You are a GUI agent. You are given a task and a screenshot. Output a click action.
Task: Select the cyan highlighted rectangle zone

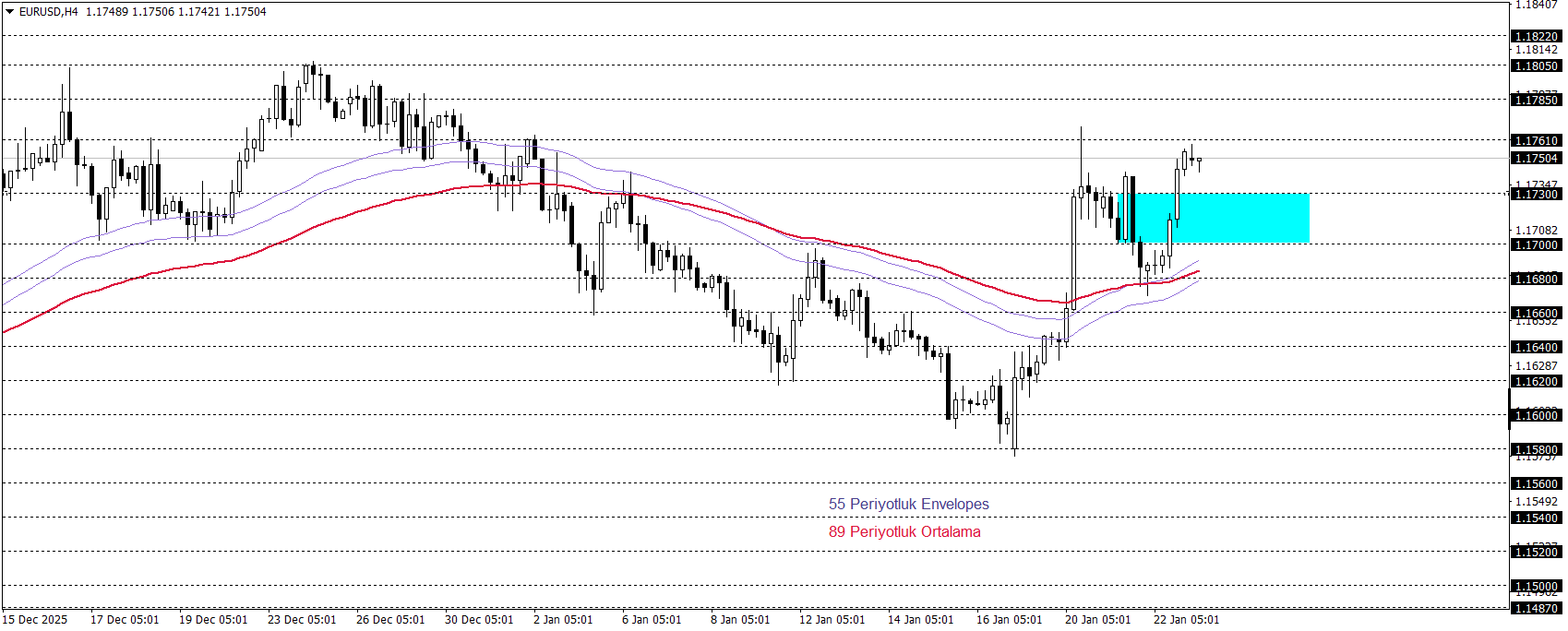pos(1214,219)
